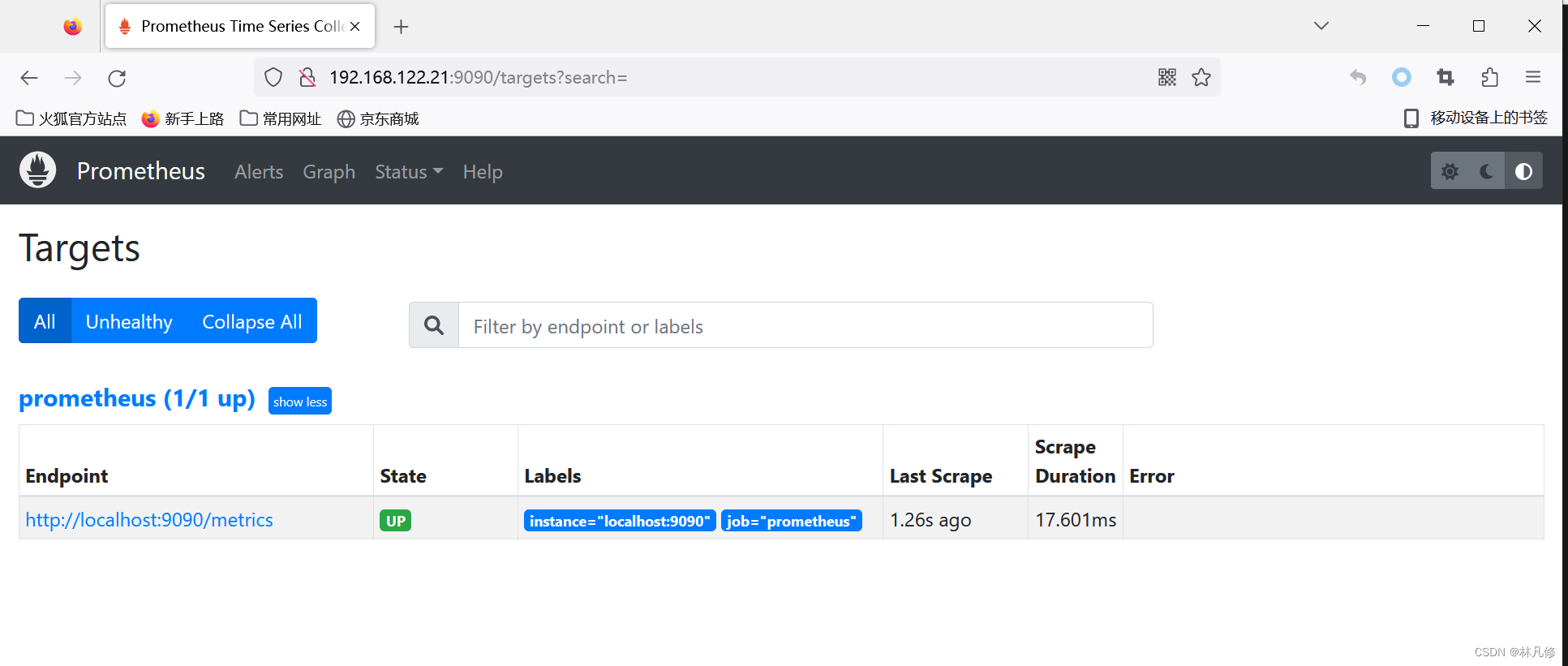Open a new tab with plus icon

tap(401, 27)
